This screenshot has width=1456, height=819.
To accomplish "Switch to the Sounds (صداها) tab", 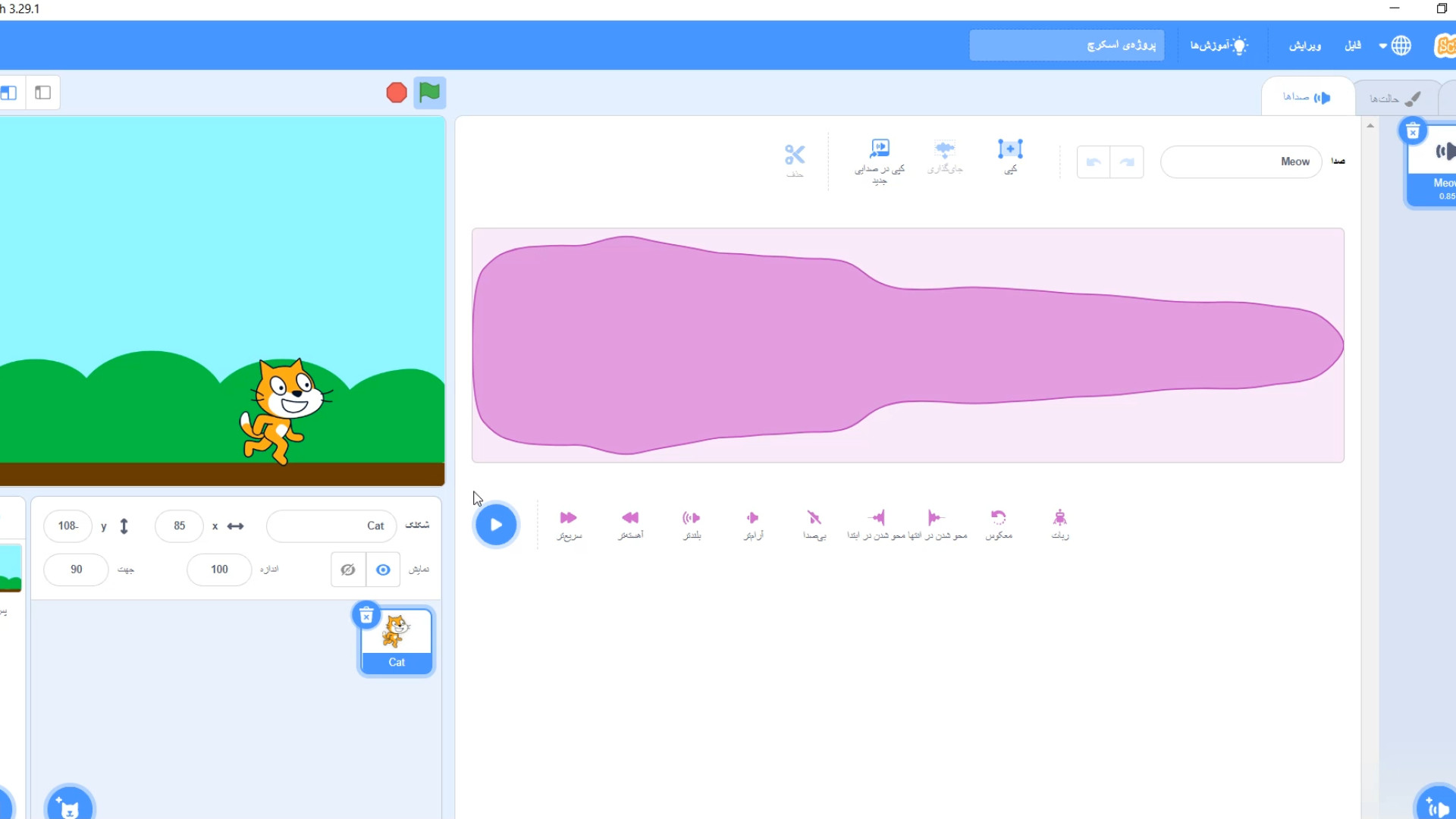I will pos(1307,97).
